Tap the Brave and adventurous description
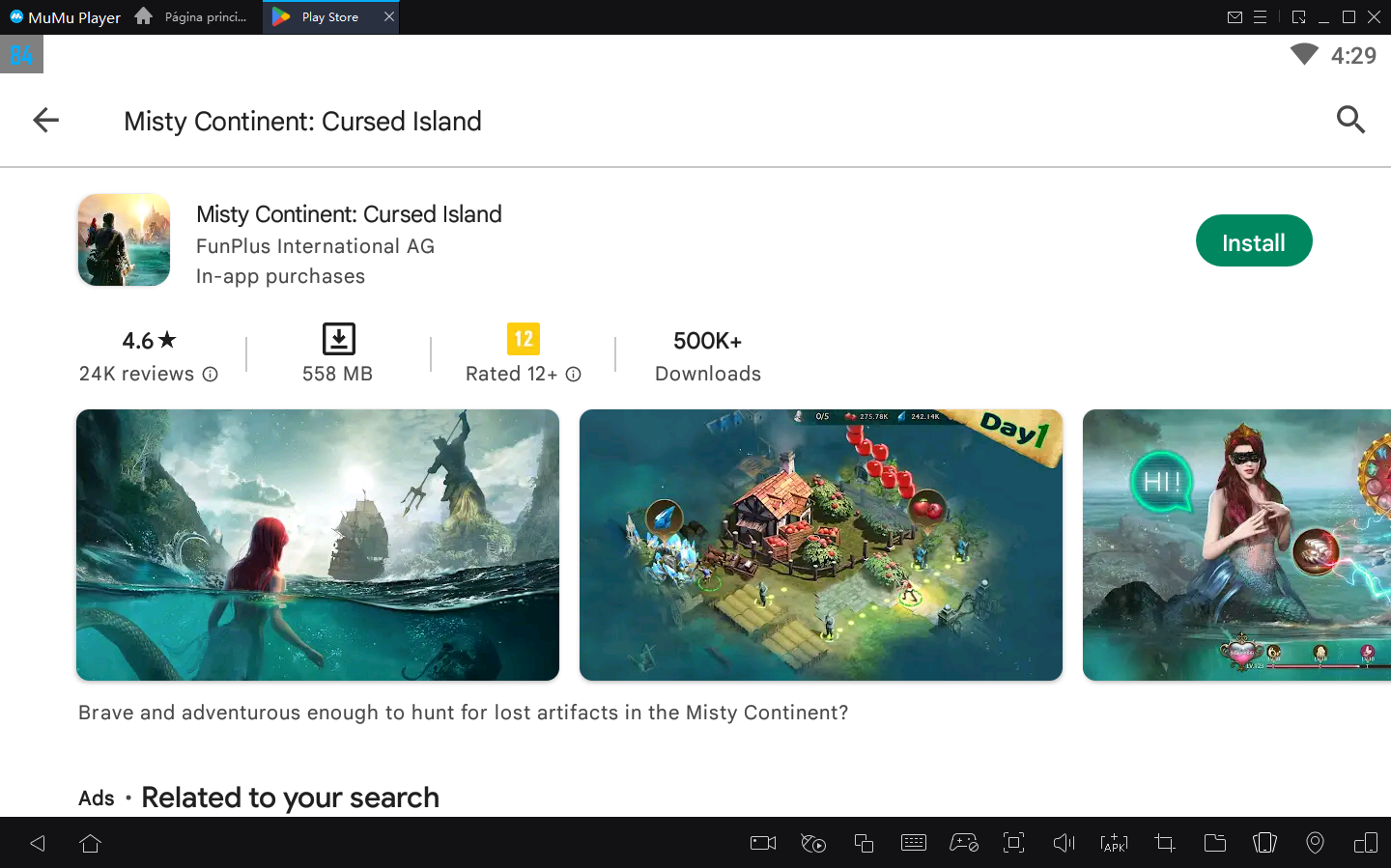 464,713
